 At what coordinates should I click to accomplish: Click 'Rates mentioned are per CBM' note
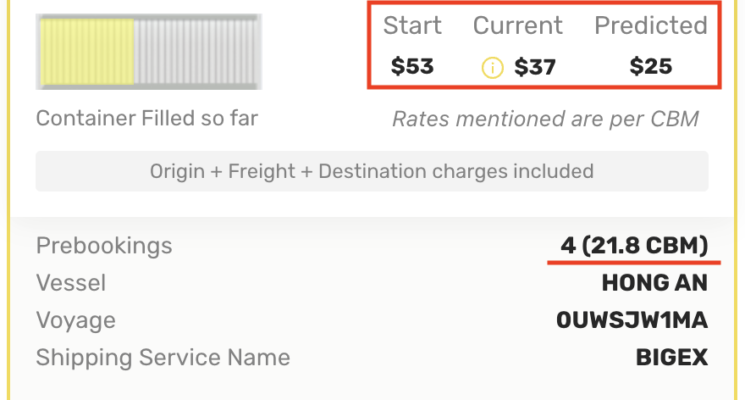coord(545,119)
